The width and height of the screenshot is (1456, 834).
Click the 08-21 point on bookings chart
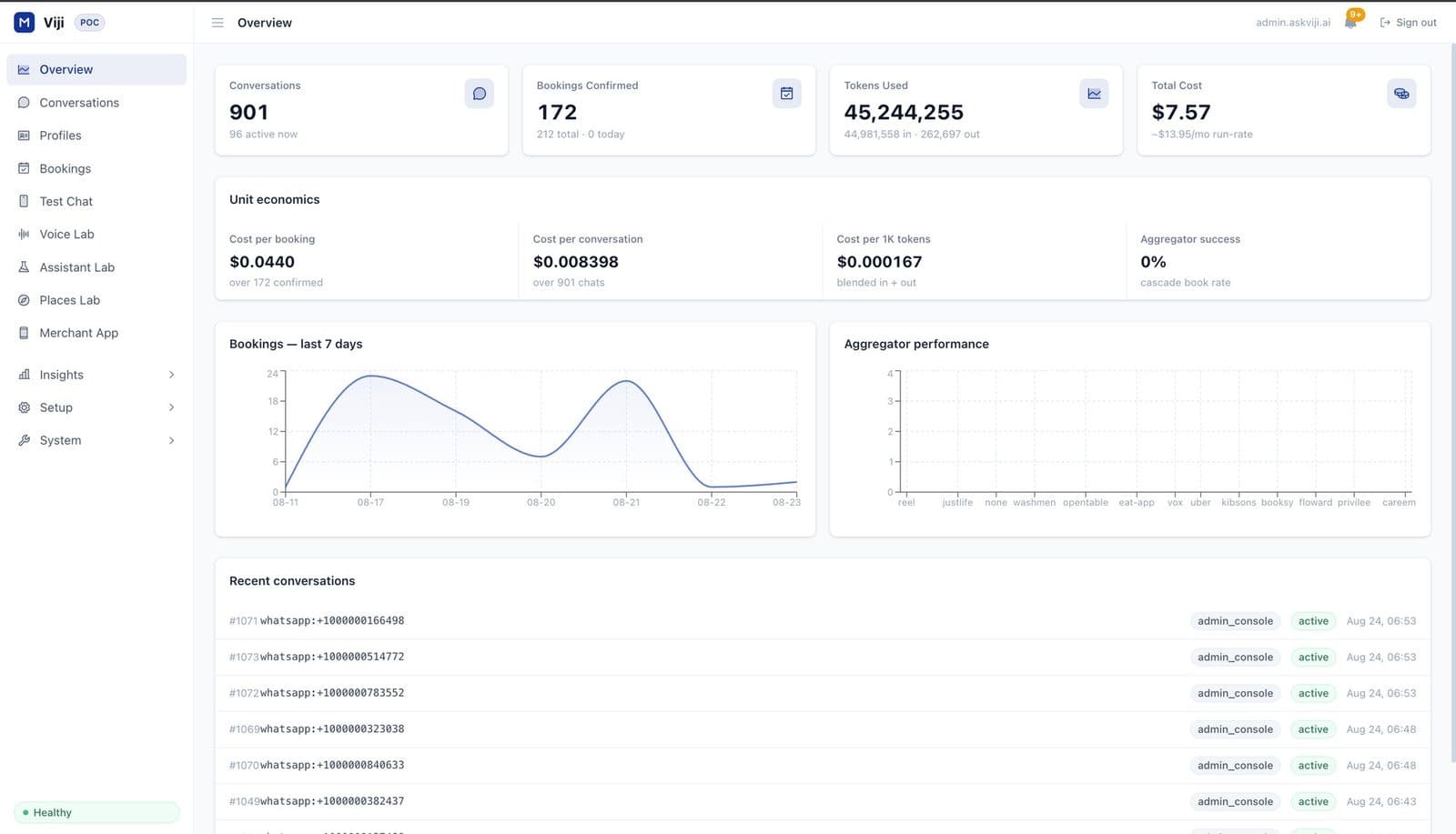[626, 381]
